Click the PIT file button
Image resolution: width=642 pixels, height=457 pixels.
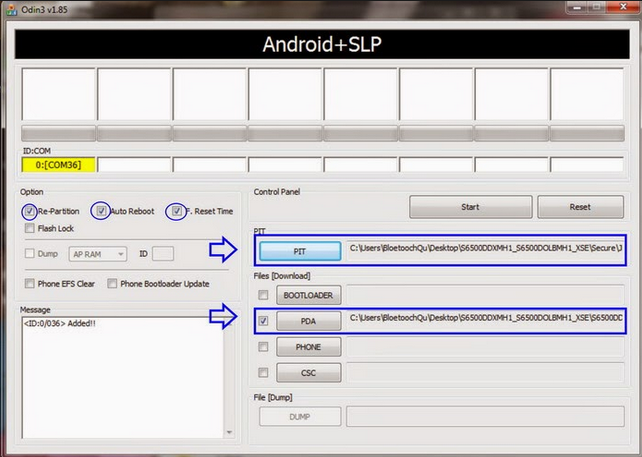point(300,251)
